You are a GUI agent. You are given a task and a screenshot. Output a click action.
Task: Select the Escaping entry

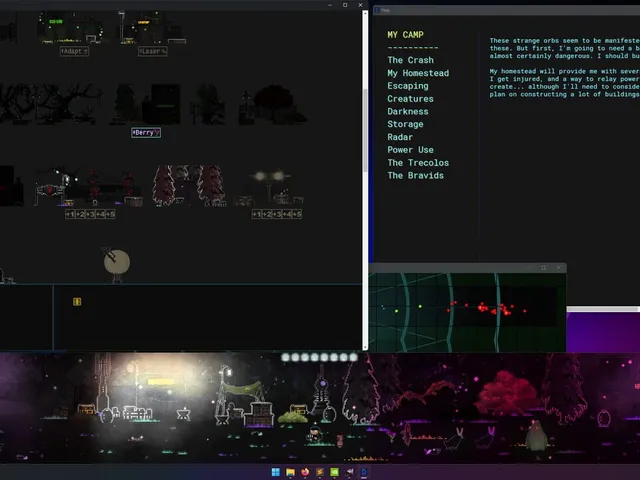pos(408,86)
